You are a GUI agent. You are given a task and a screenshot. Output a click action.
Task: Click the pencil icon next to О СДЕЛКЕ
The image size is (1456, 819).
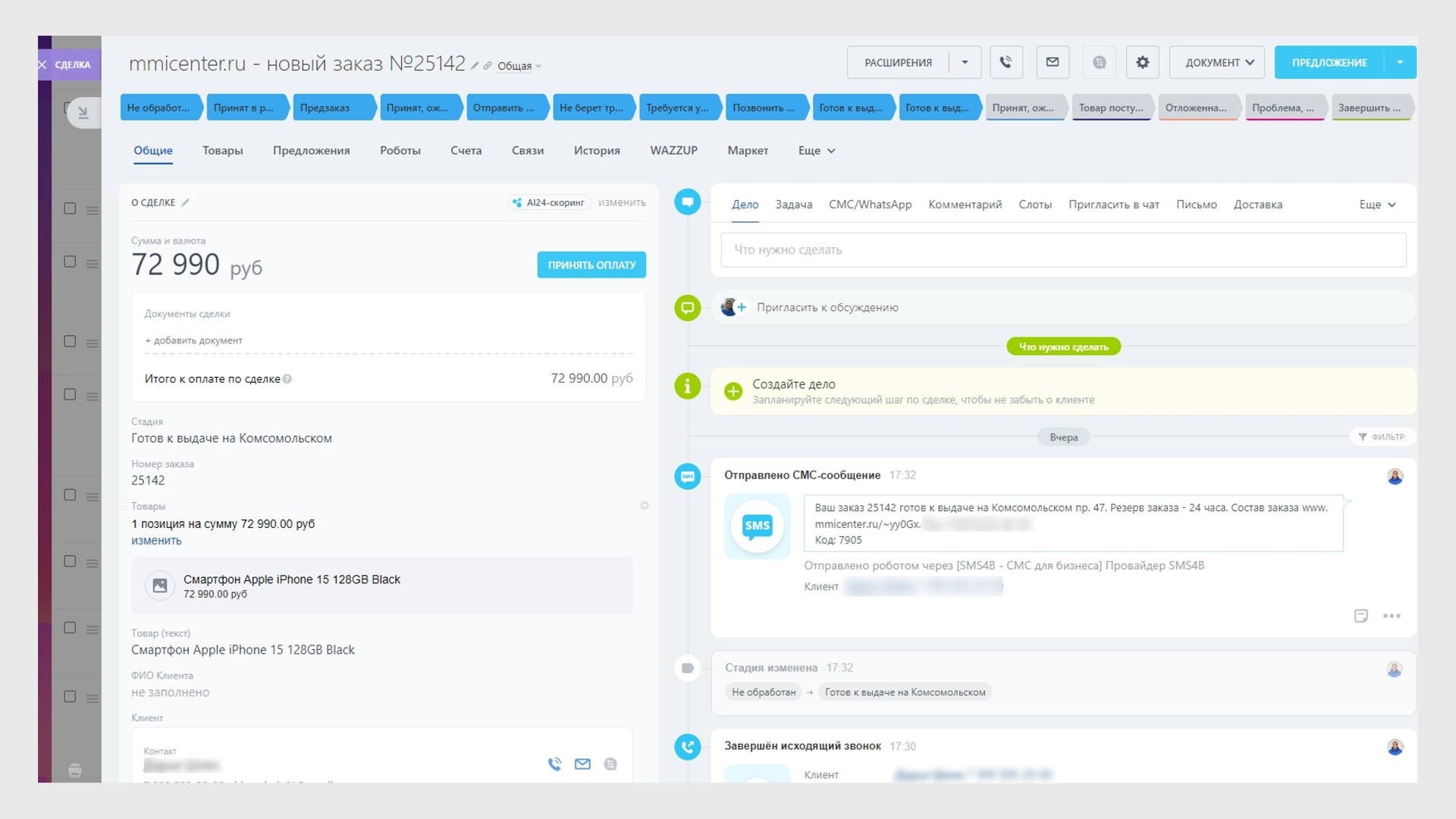(186, 202)
